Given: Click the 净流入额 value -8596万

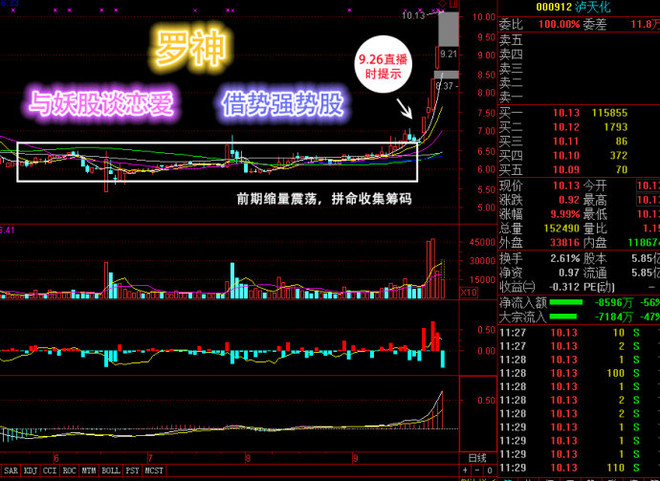Looking at the screenshot, I should [x=614, y=303].
